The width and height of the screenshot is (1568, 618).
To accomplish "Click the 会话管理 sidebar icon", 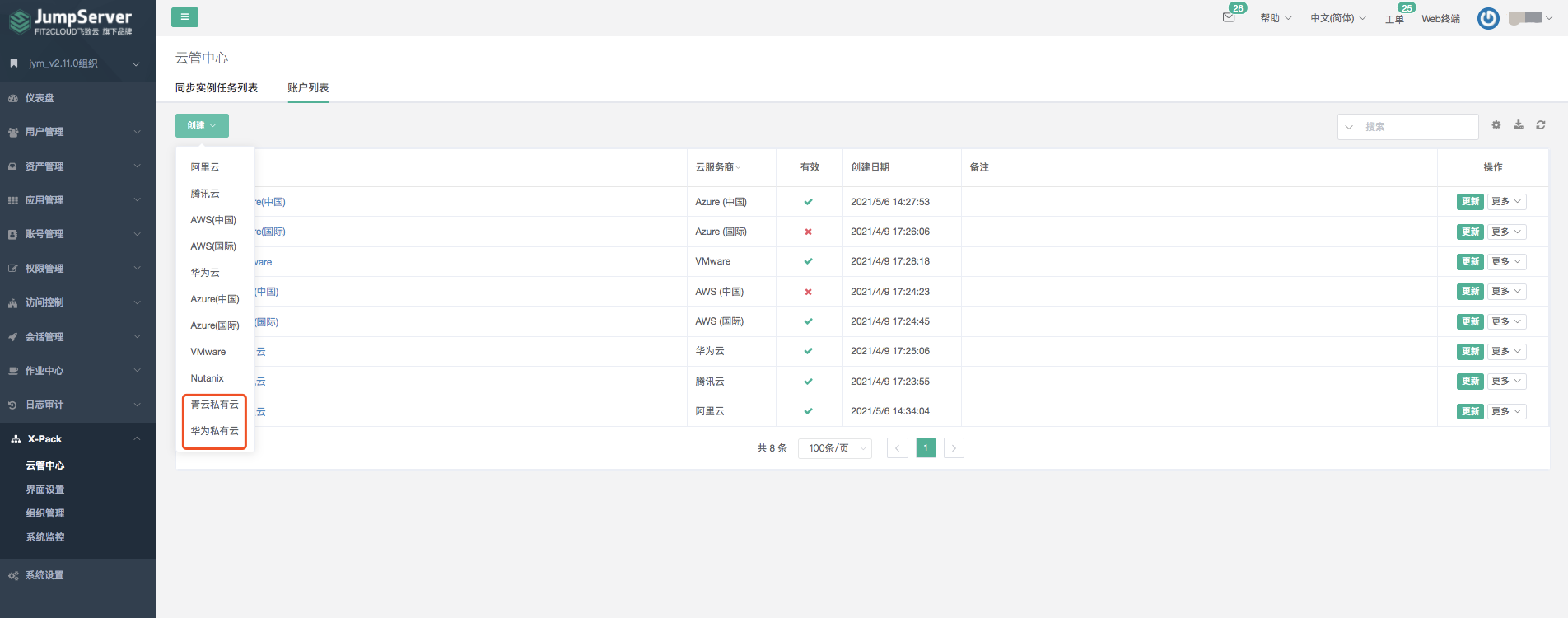I will pyautogui.click(x=13, y=337).
